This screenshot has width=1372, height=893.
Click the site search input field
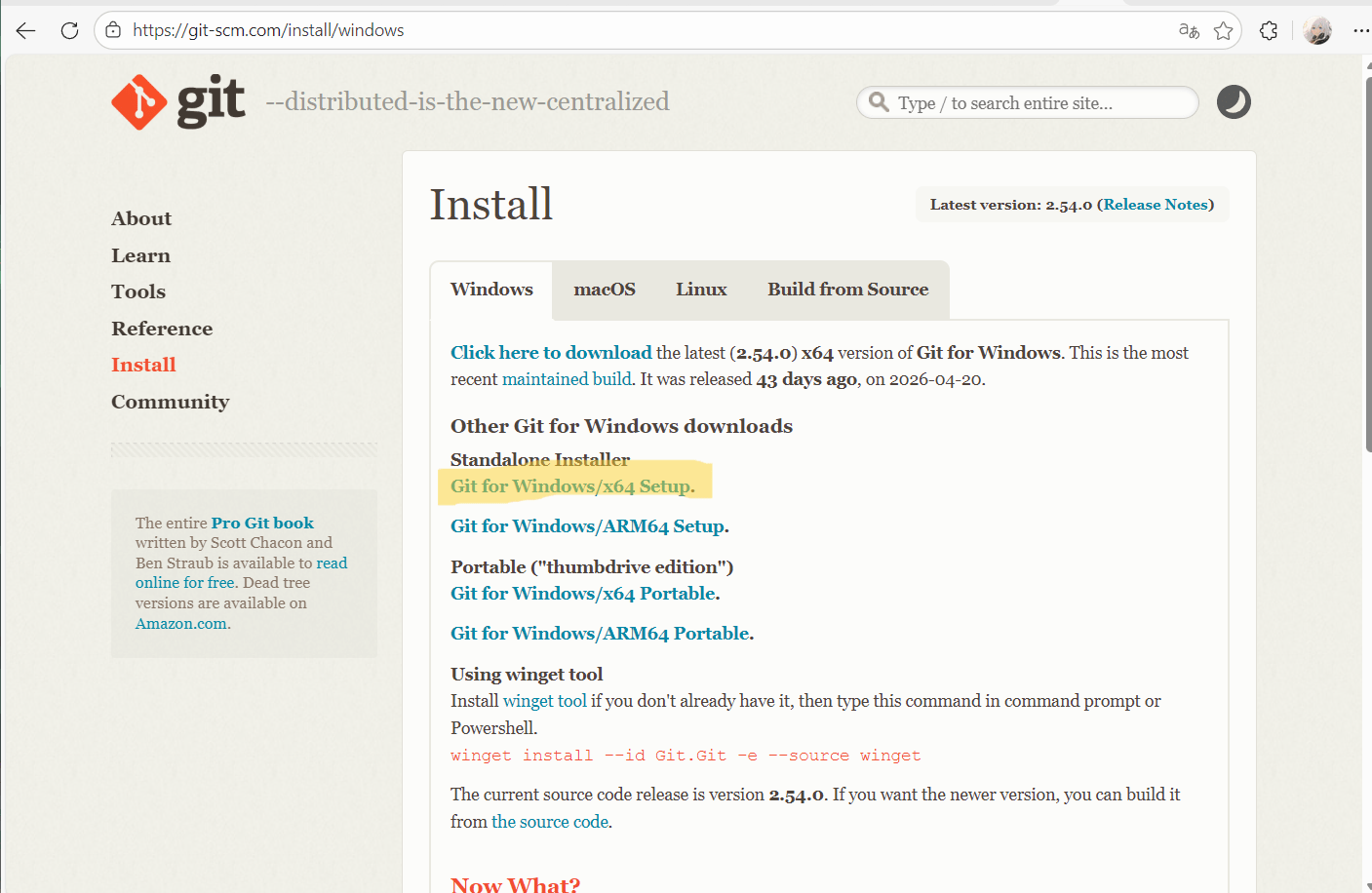point(1028,102)
